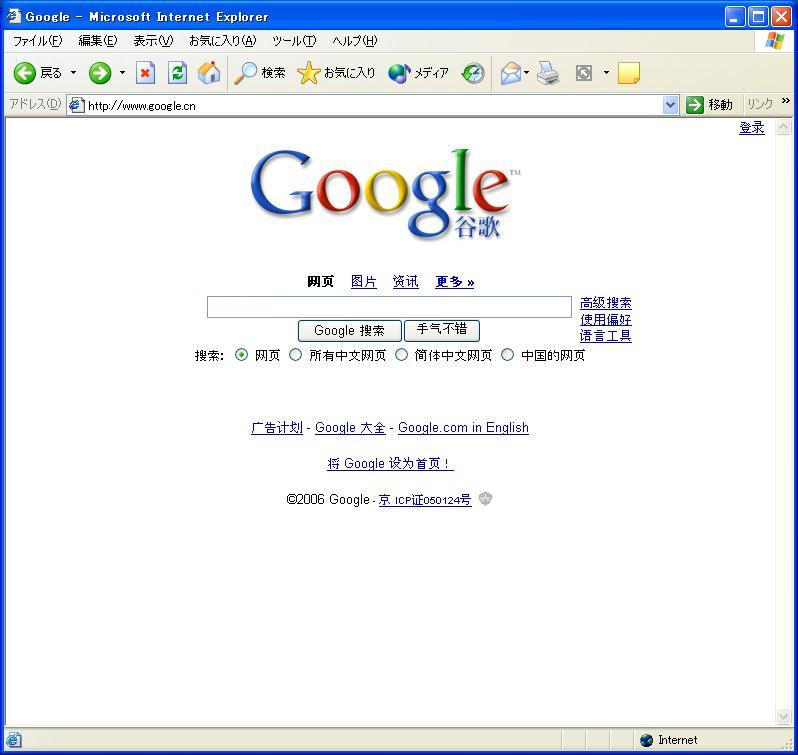Click the Google 搜索 button
Image resolution: width=798 pixels, height=755 pixels.
(x=349, y=331)
